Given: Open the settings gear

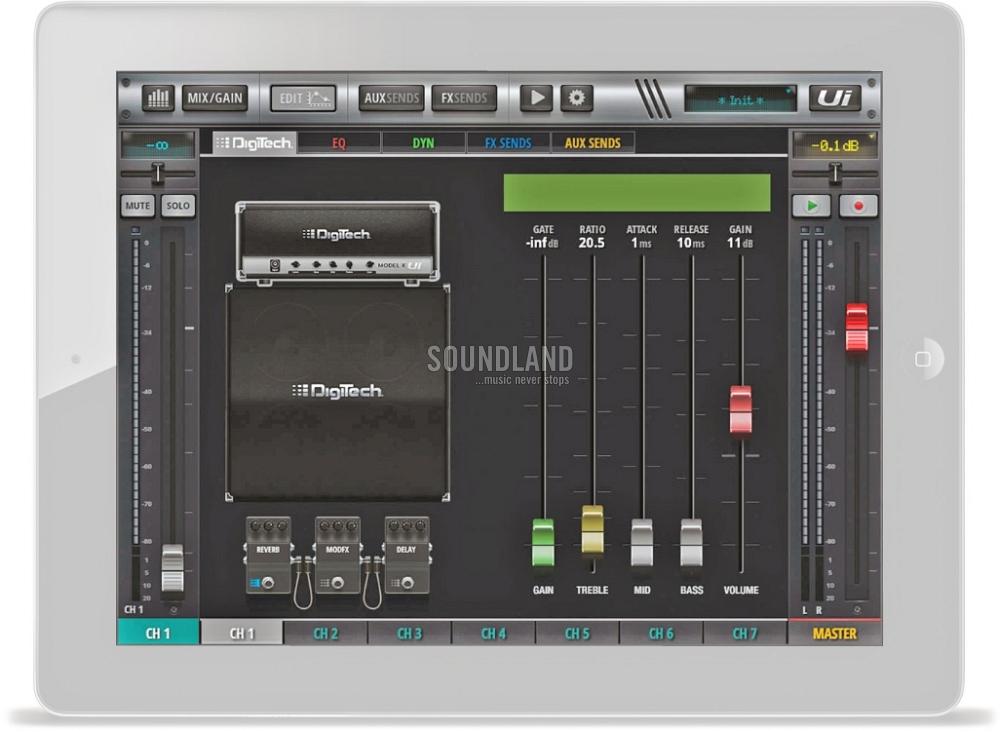Looking at the screenshot, I should point(577,98).
